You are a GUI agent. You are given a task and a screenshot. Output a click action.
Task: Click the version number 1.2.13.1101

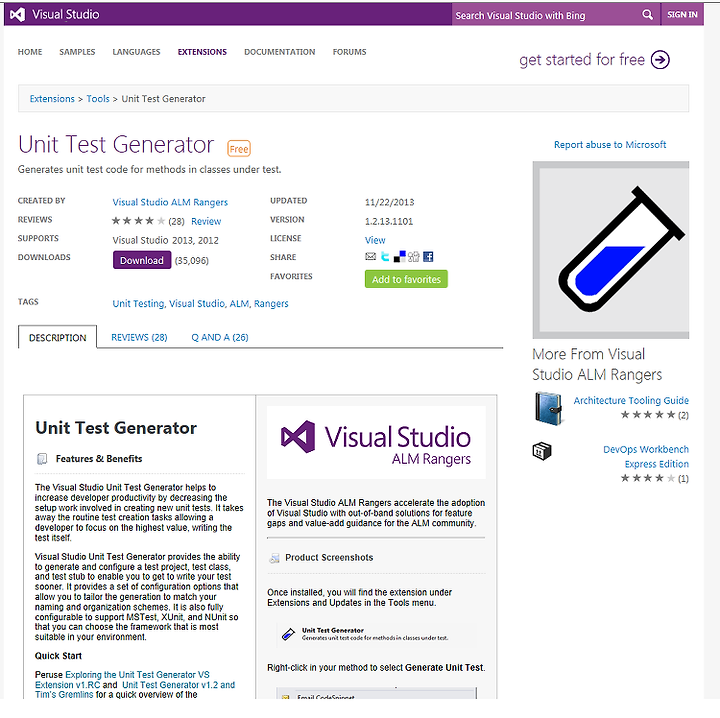pos(389,221)
